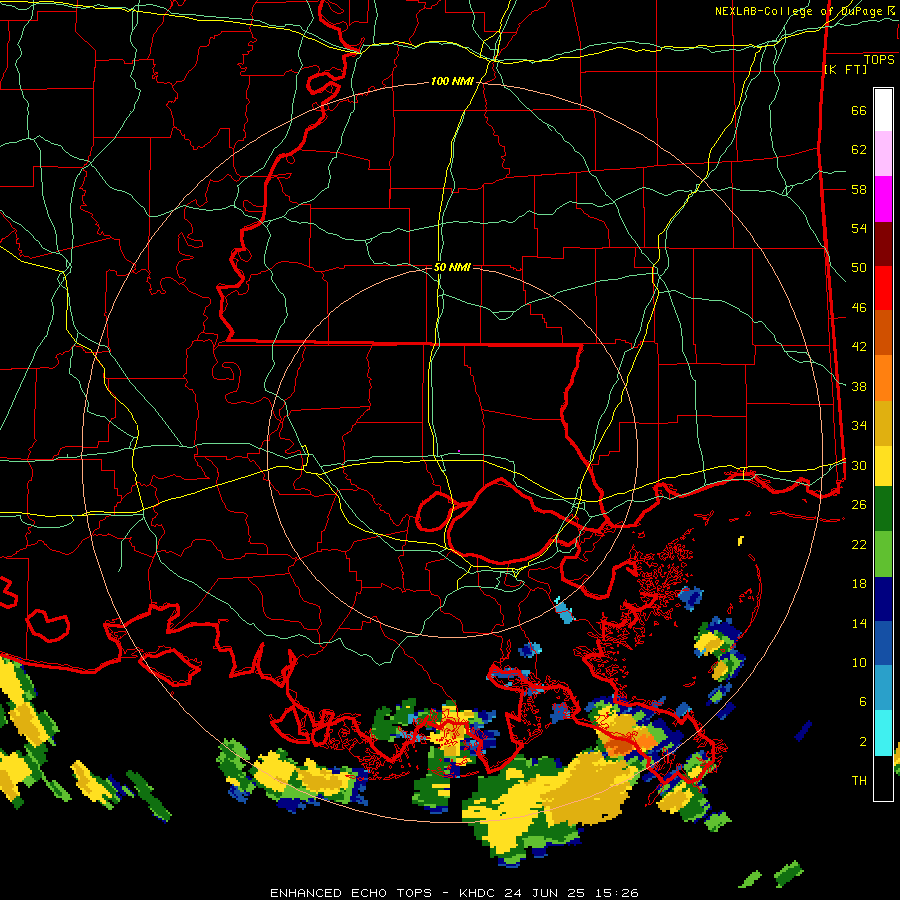This screenshot has height=900, width=900.
Task: Click the legend value 2
Action: pyautogui.click(x=862, y=742)
